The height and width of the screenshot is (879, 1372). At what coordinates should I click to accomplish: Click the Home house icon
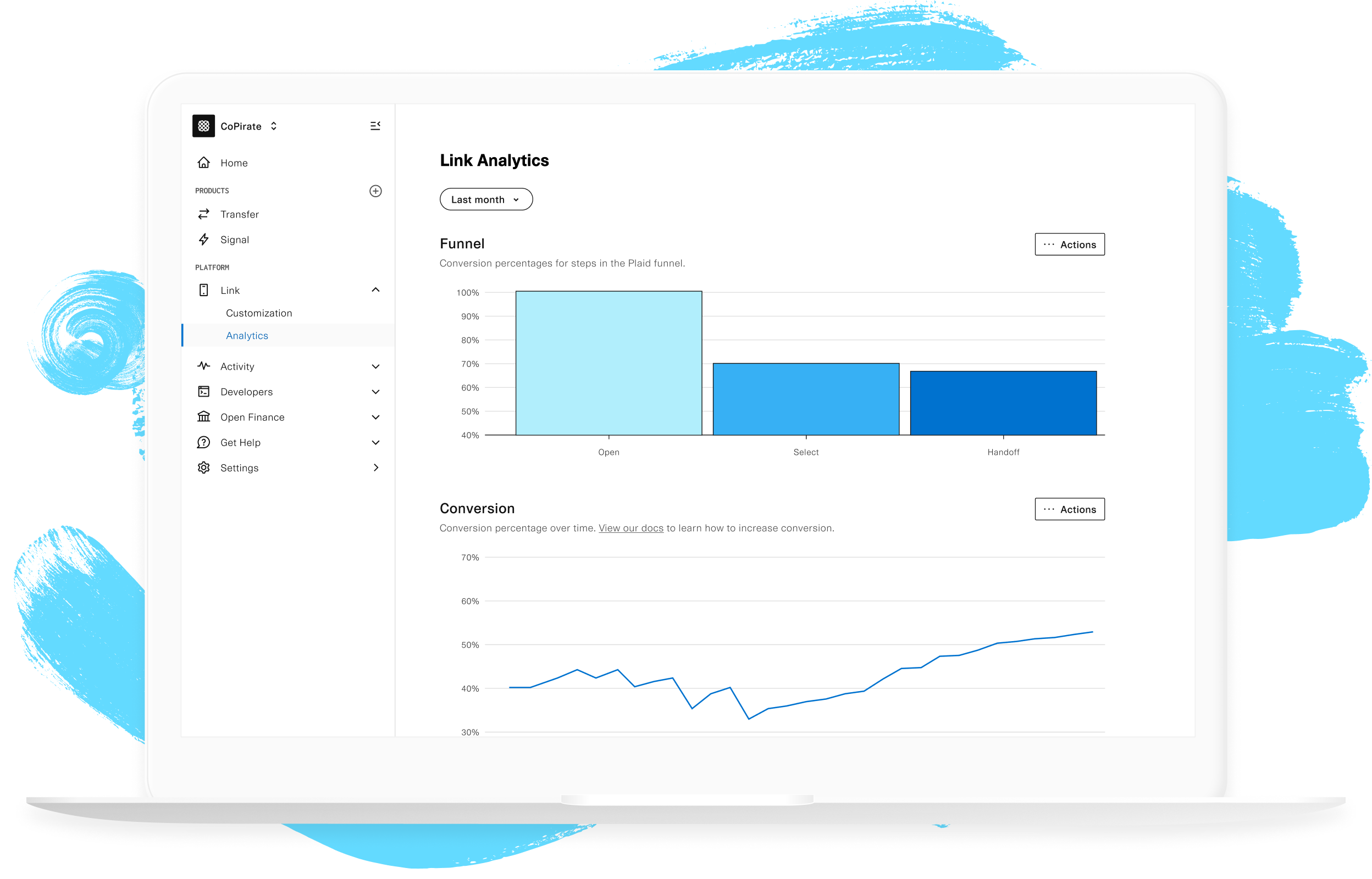[x=204, y=163]
